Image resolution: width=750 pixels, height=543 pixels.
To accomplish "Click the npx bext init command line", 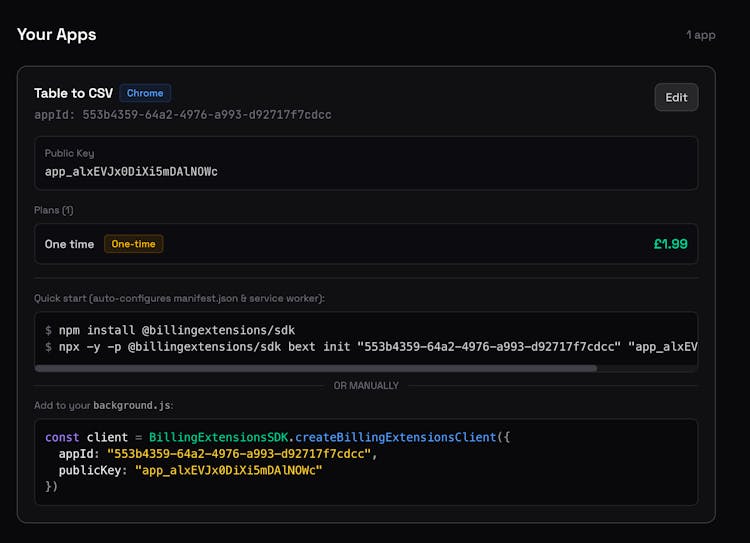I will point(370,346).
